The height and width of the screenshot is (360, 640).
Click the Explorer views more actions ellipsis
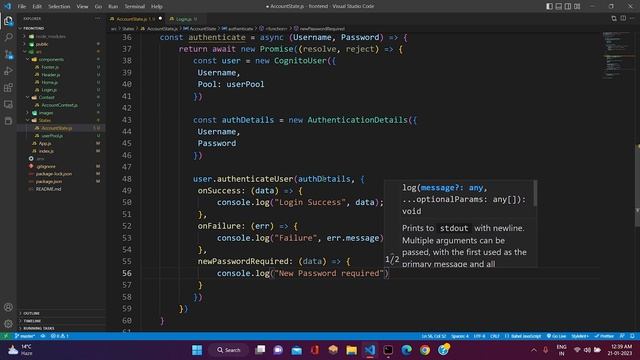coord(98,18)
